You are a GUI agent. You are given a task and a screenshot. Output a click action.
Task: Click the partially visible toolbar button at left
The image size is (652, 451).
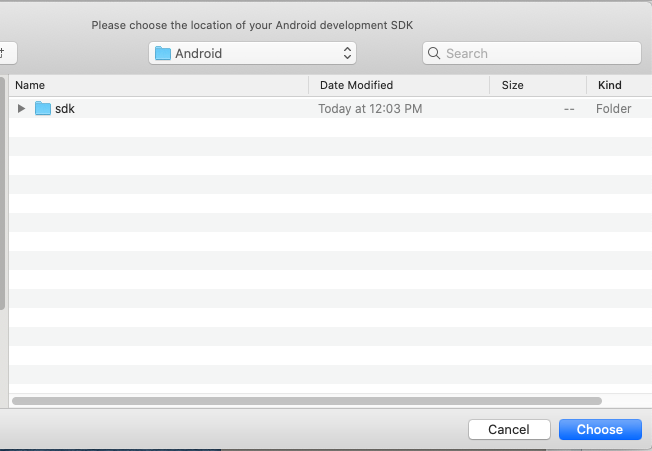7,53
